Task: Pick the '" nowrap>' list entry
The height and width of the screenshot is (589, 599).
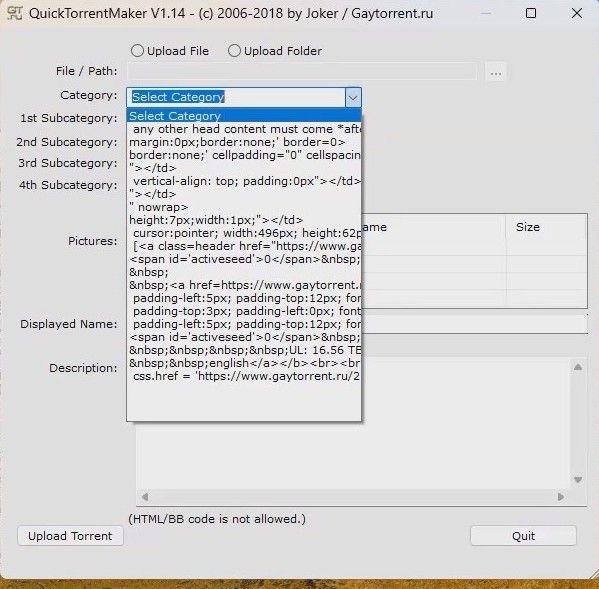Action: [244, 207]
